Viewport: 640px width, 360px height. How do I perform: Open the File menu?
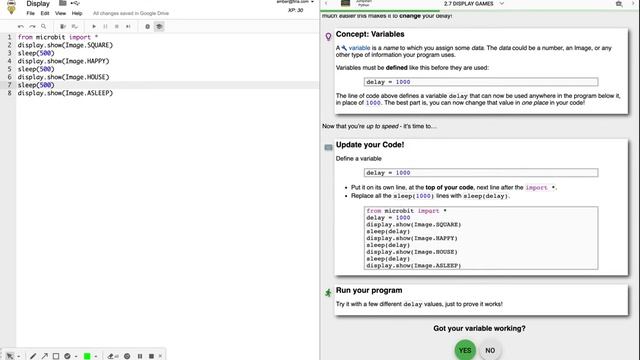coord(31,13)
